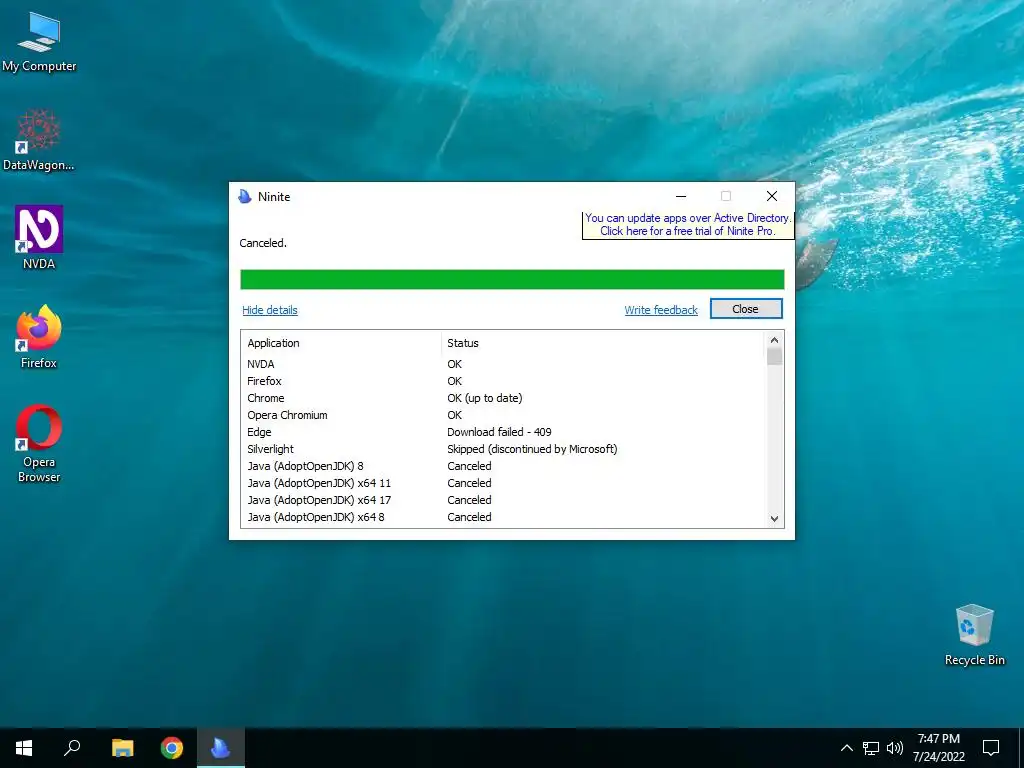Open the My Computer desktop icon

pyautogui.click(x=39, y=42)
